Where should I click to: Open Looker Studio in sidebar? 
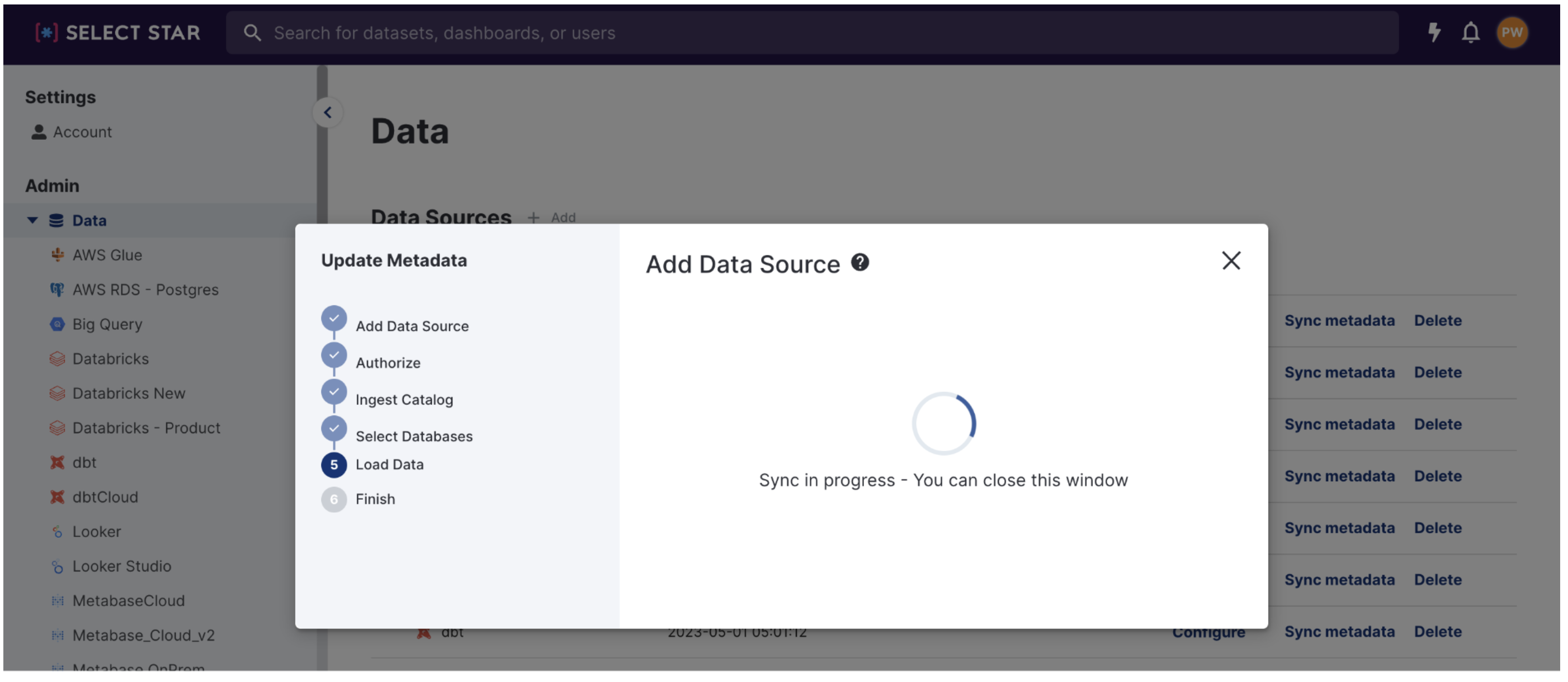tap(121, 566)
